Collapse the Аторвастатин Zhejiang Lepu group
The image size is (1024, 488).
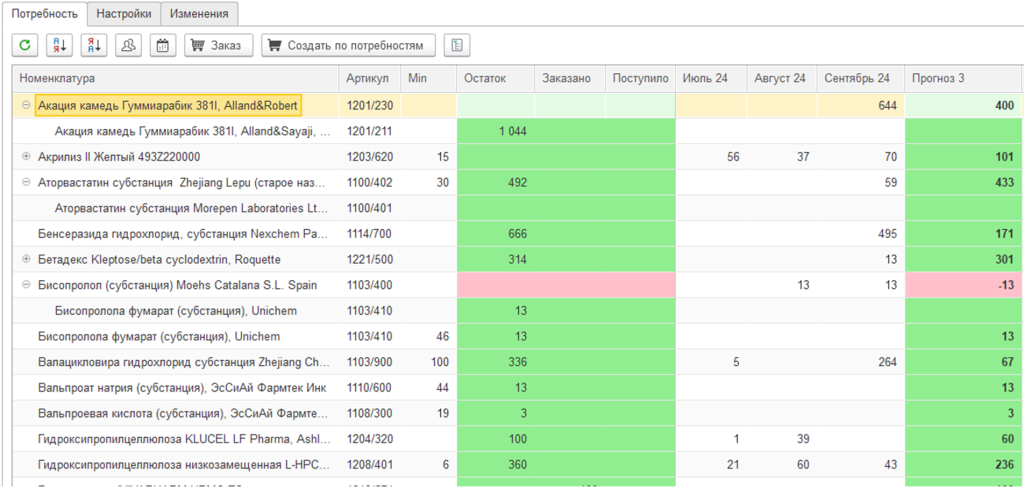click(26, 182)
